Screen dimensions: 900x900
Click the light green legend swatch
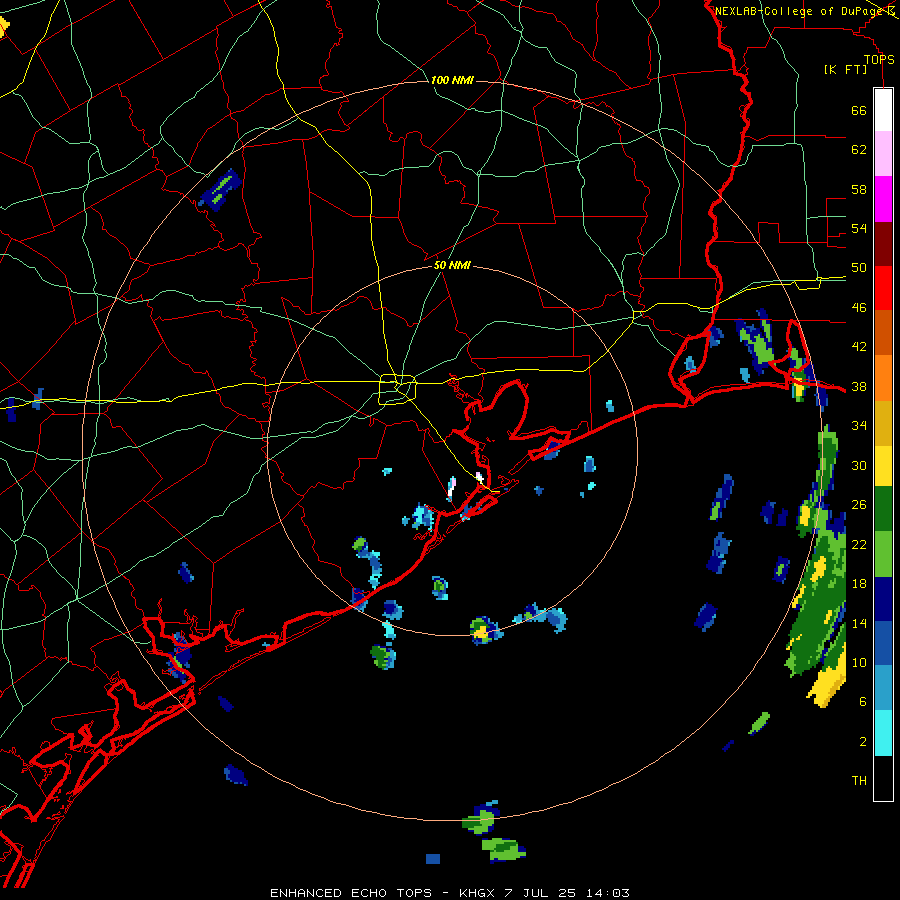(x=883, y=554)
